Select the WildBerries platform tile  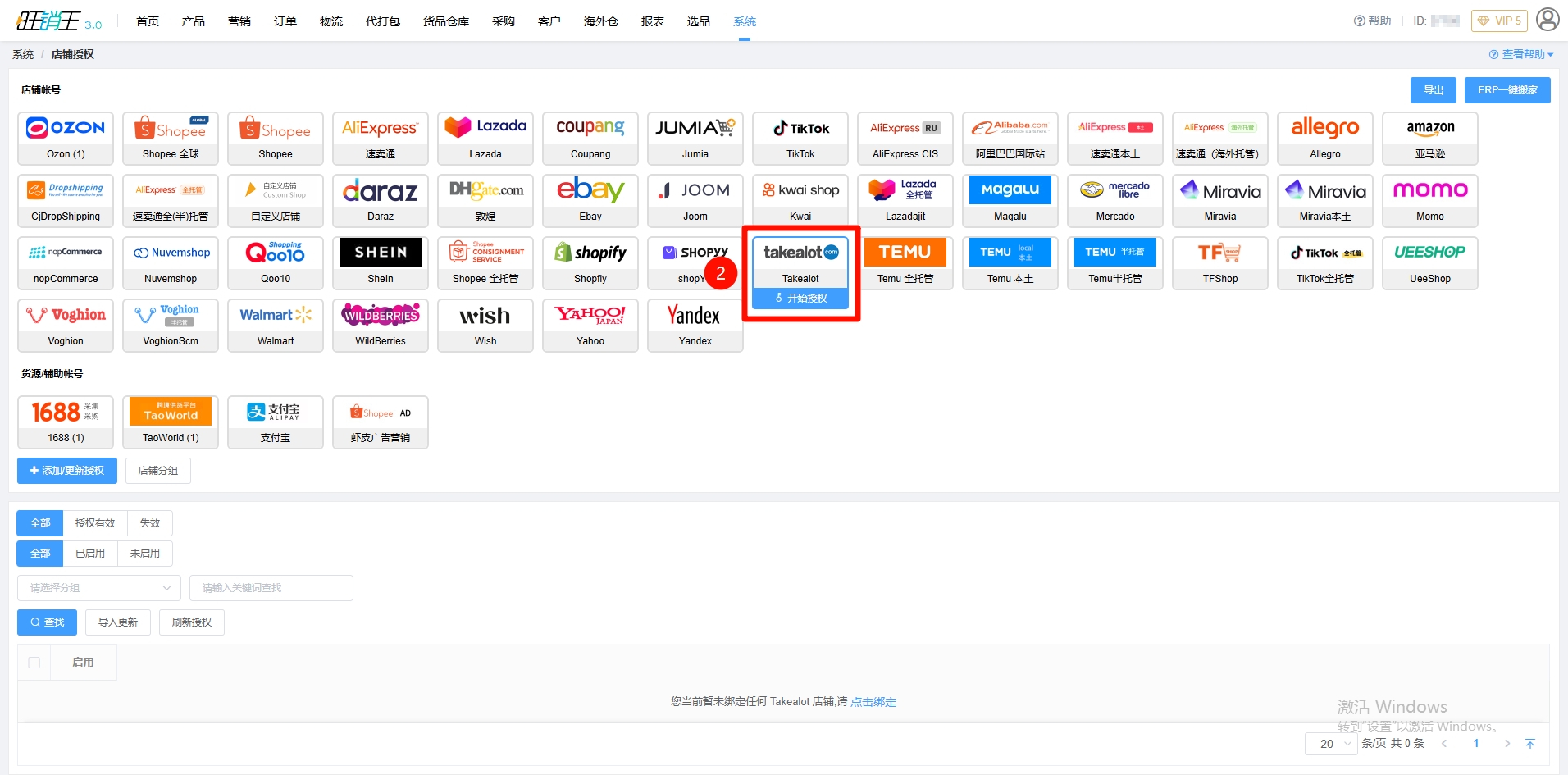point(381,326)
